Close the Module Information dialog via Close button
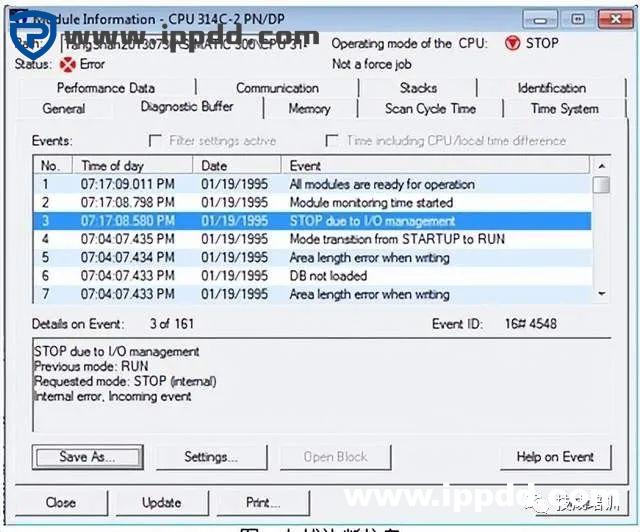This screenshot has width=640, height=532. tap(61, 503)
